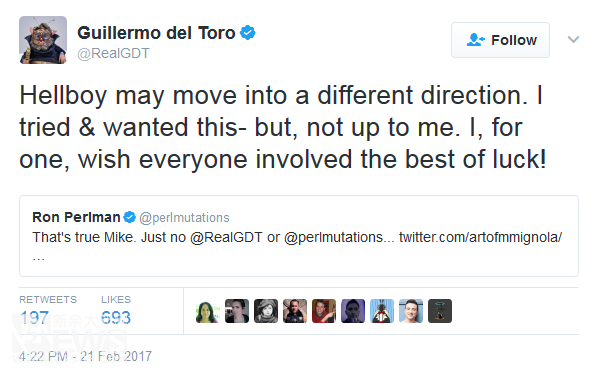This screenshot has width=597, height=373.
Task: Click the @RealGDT mention in quoted tweet
Action: click(226, 237)
